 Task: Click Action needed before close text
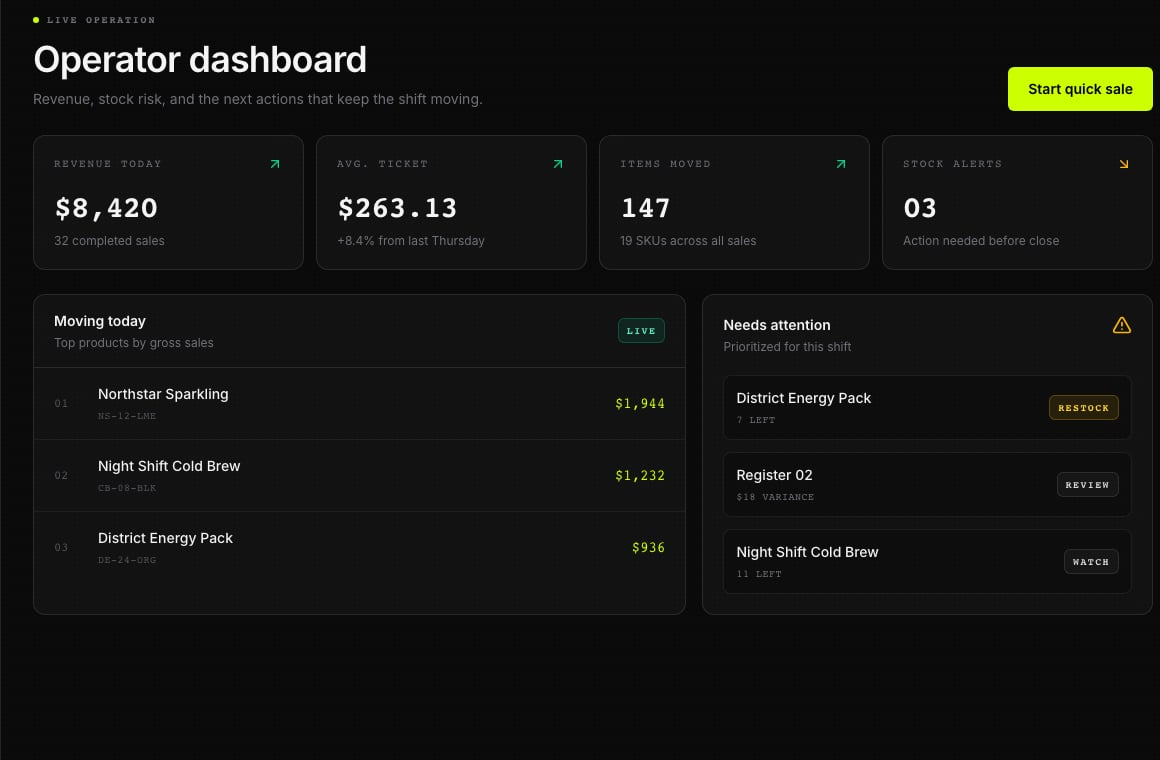981,241
